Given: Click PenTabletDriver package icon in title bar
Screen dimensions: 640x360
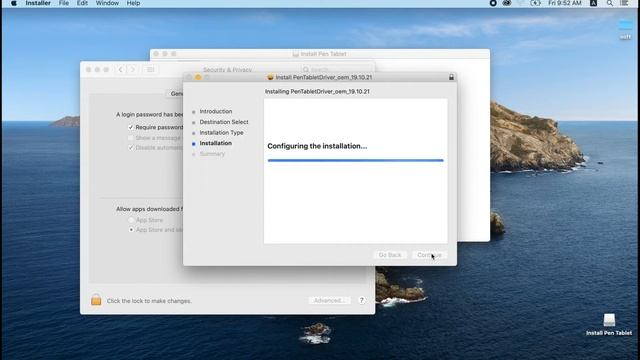Looking at the screenshot, I should (x=270, y=77).
